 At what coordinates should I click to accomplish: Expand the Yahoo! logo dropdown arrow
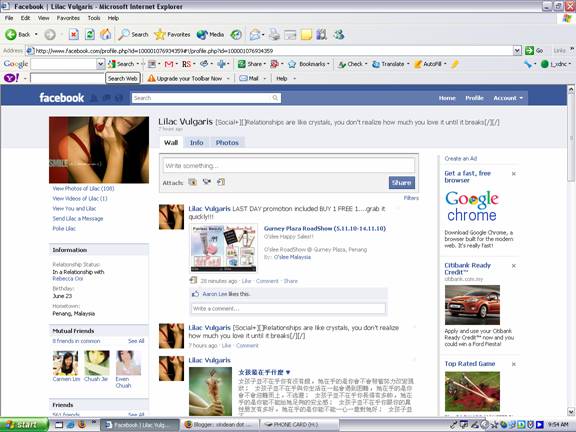25,78
